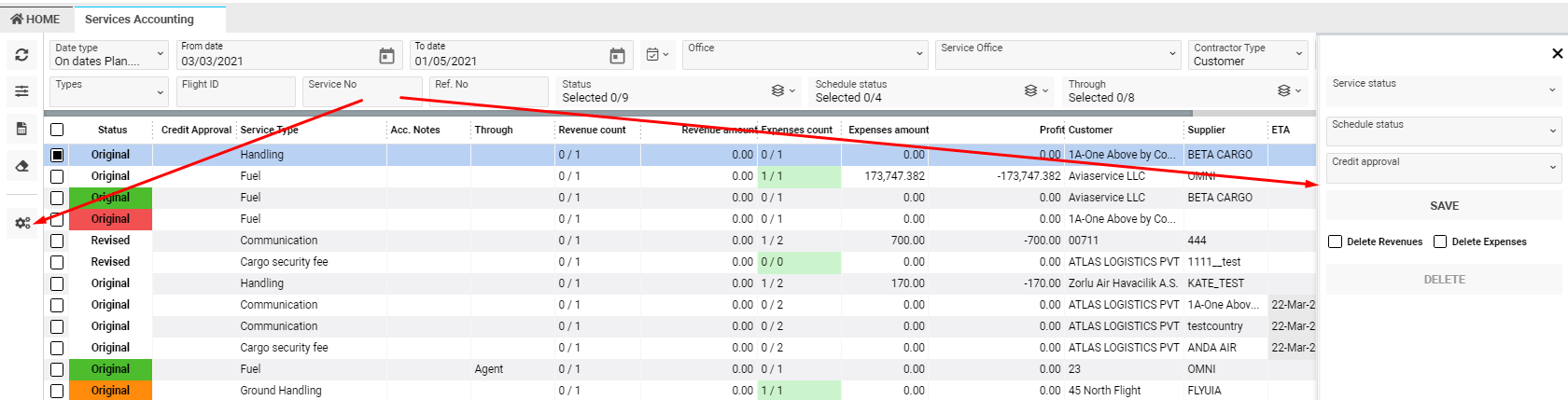
Task: Open the To date calendar picker
Action: tap(617, 56)
